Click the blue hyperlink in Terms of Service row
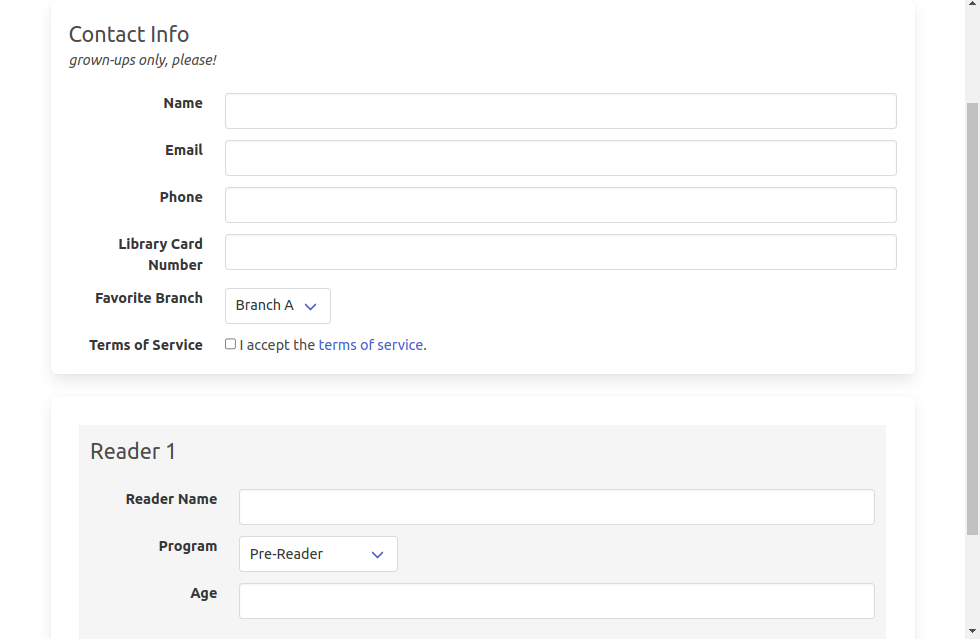This screenshot has width=980, height=639. pos(371,344)
